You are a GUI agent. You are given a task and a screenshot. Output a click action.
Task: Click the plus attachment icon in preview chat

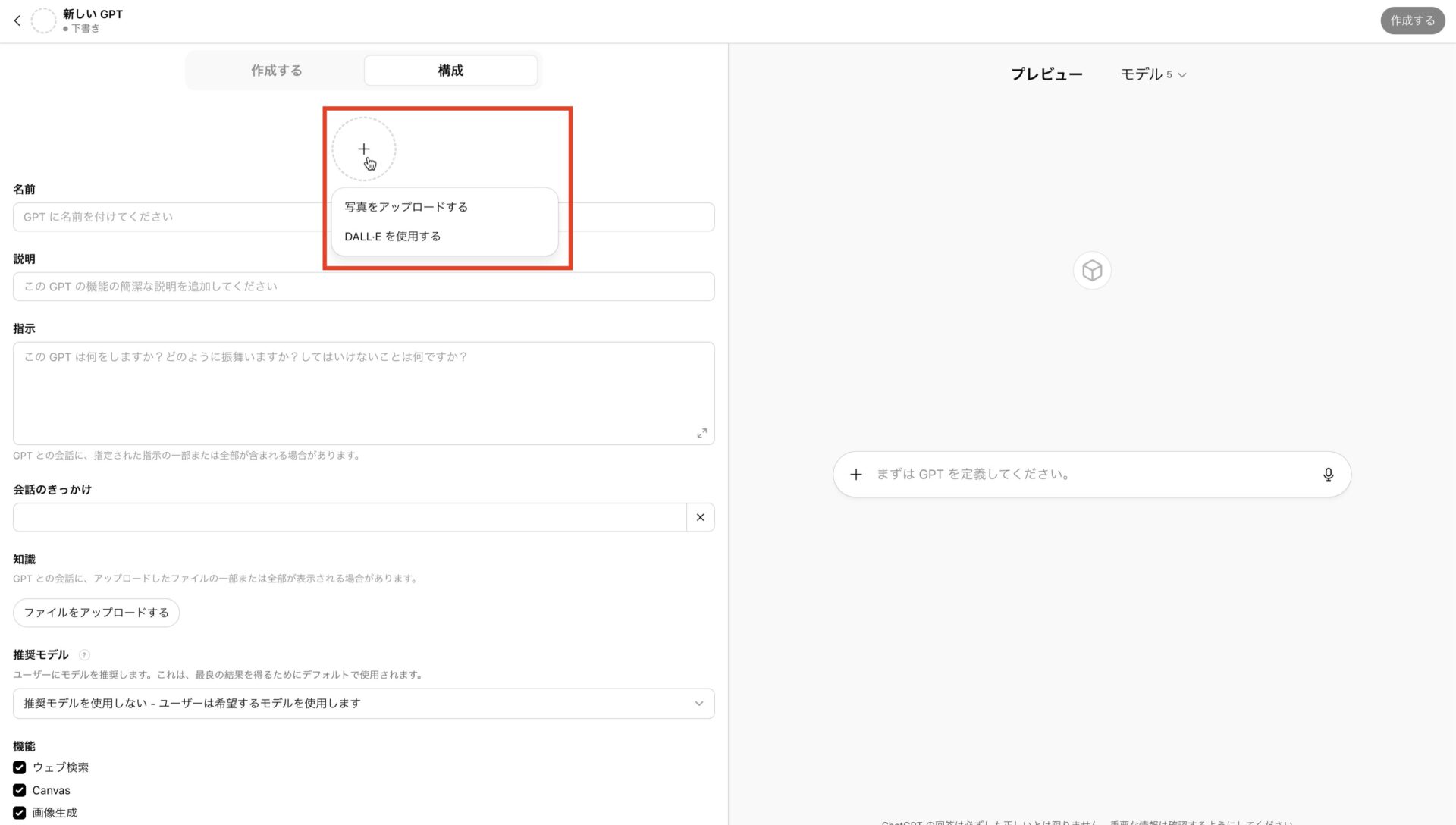point(856,474)
